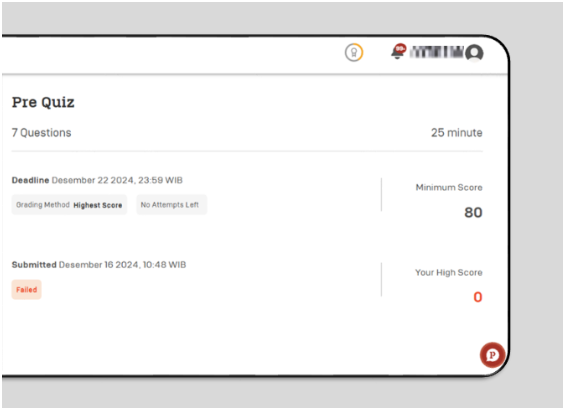Open the notifications bell icon
This screenshot has width=563, height=408.
(x=397, y=53)
